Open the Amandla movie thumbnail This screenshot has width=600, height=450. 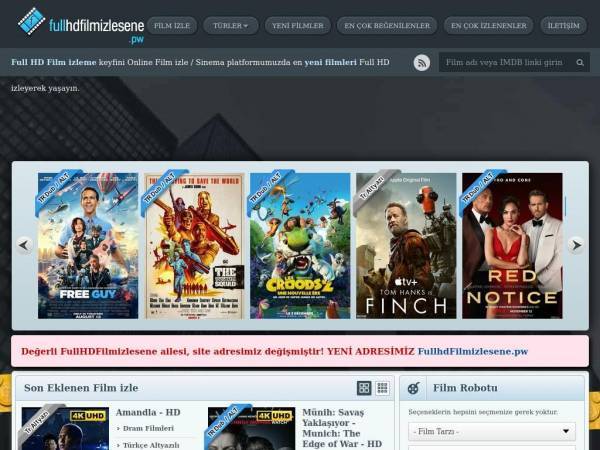[x=65, y=429]
